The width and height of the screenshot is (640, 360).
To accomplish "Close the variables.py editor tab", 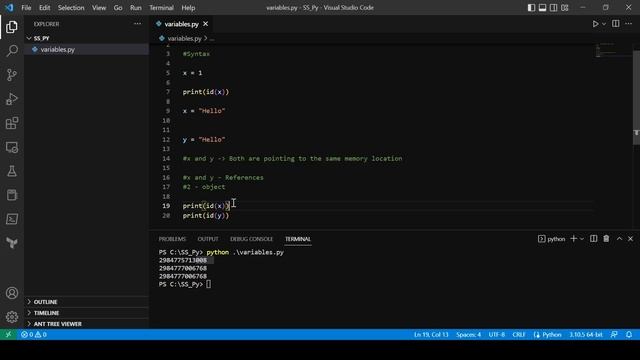I will [x=206, y=24].
